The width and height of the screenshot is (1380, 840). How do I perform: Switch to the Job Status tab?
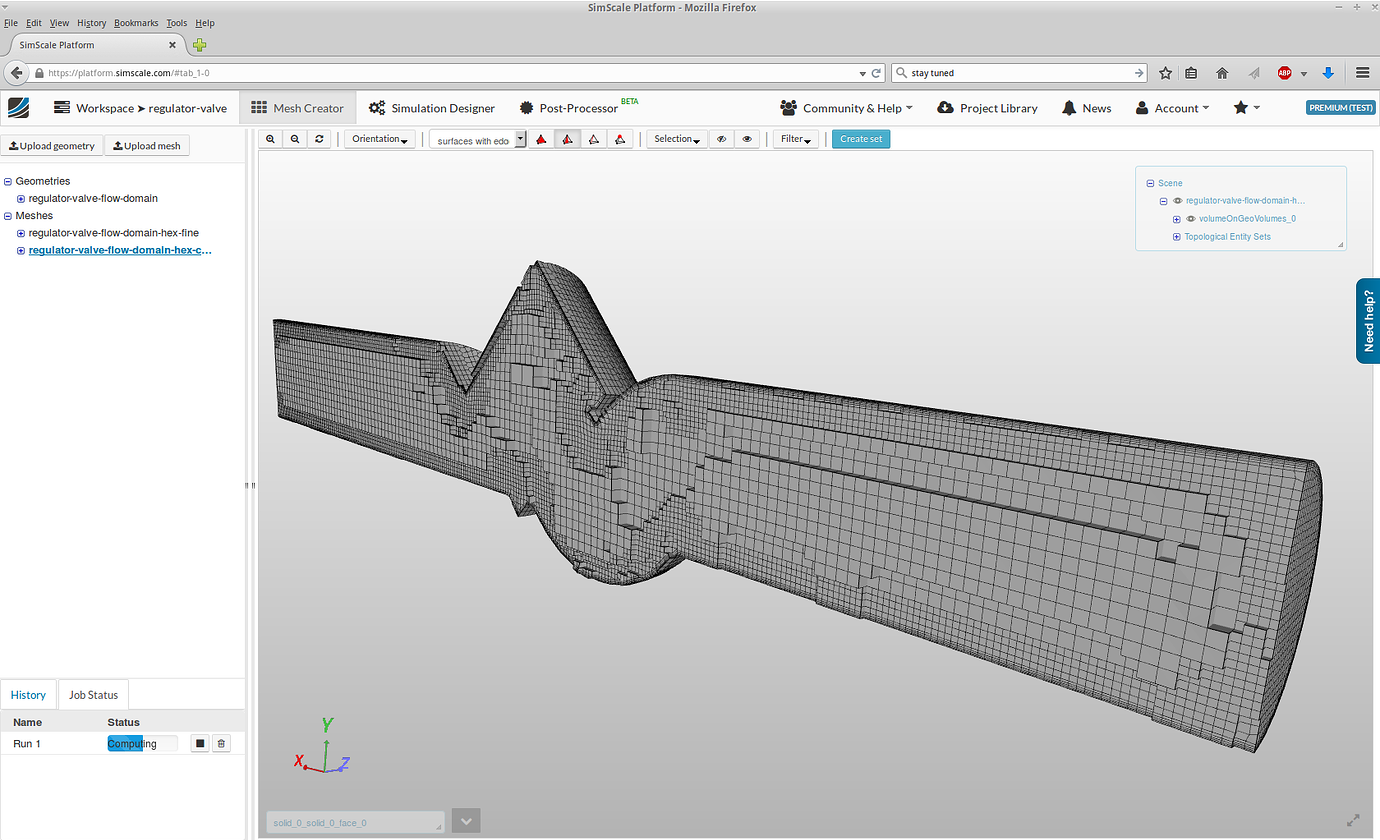93,694
